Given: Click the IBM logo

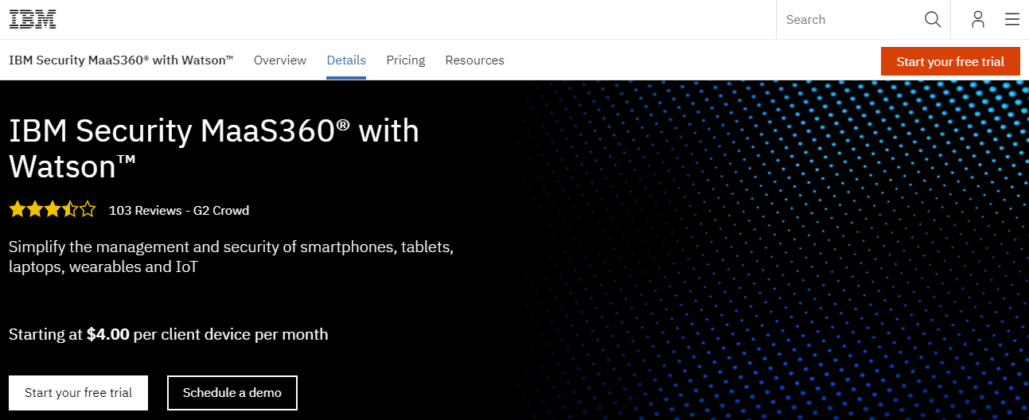Looking at the screenshot, I should (33, 19).
